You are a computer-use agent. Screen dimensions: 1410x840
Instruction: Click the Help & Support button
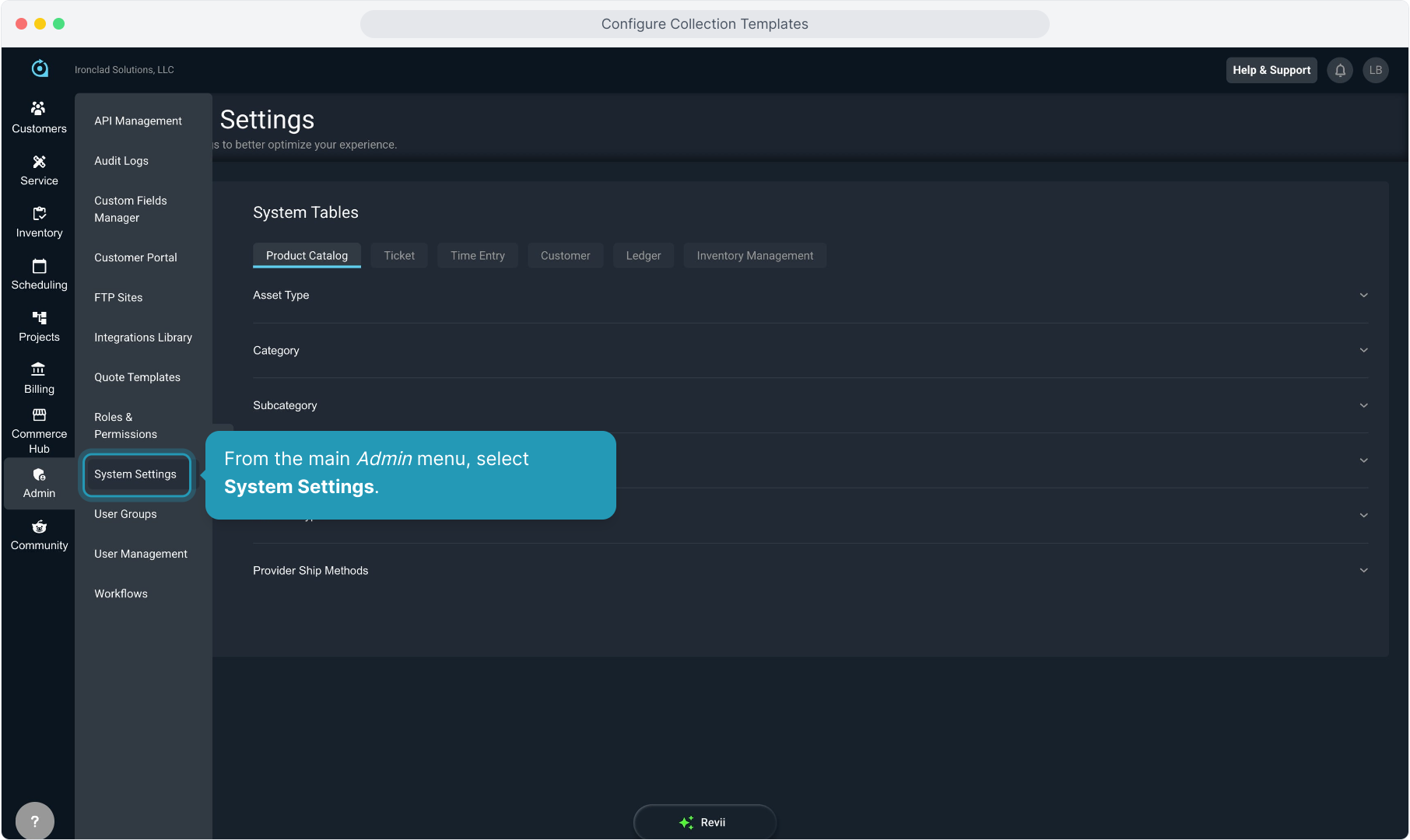click(1271, 70)
